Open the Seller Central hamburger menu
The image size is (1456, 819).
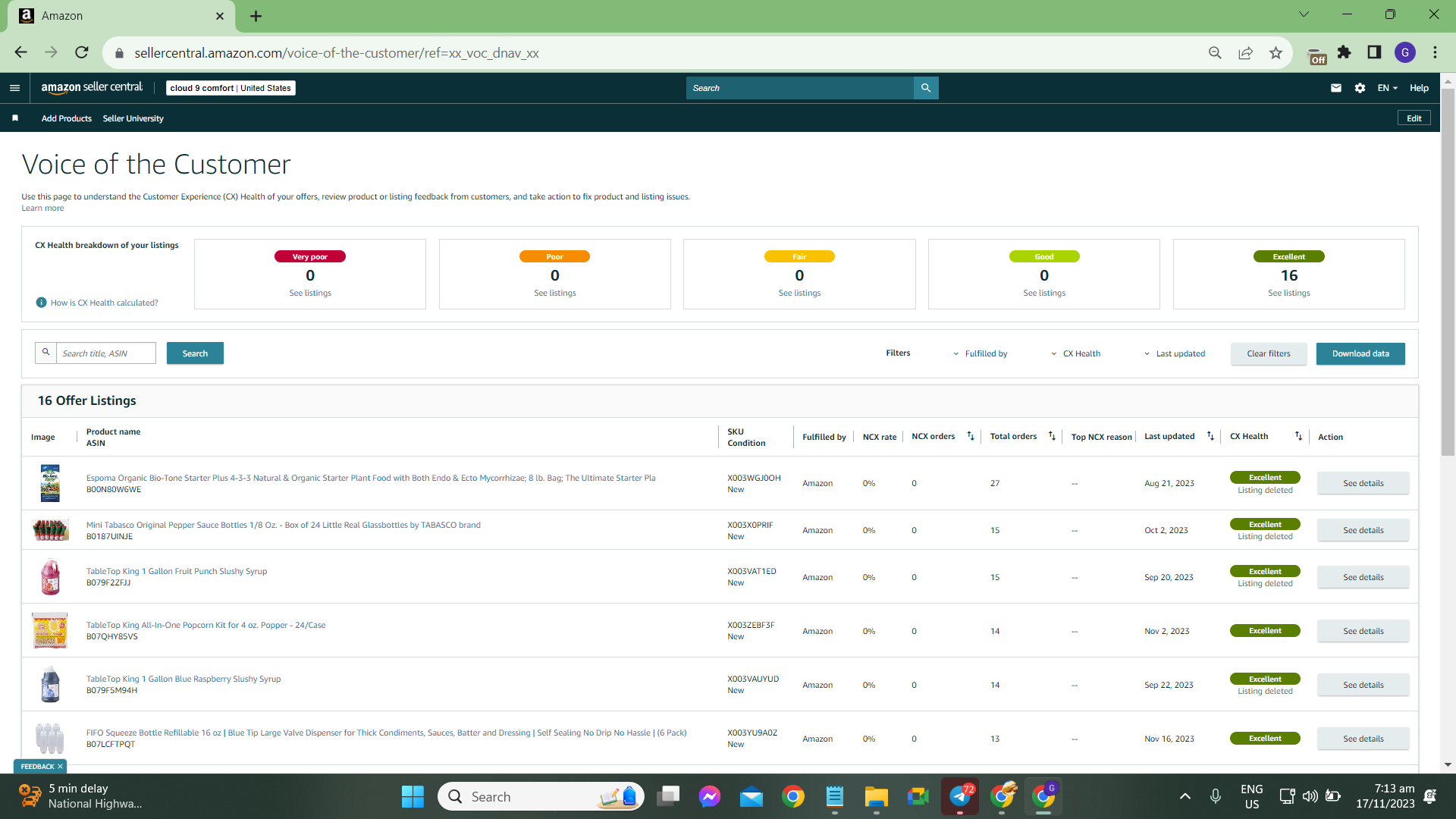tap(14, 88)
